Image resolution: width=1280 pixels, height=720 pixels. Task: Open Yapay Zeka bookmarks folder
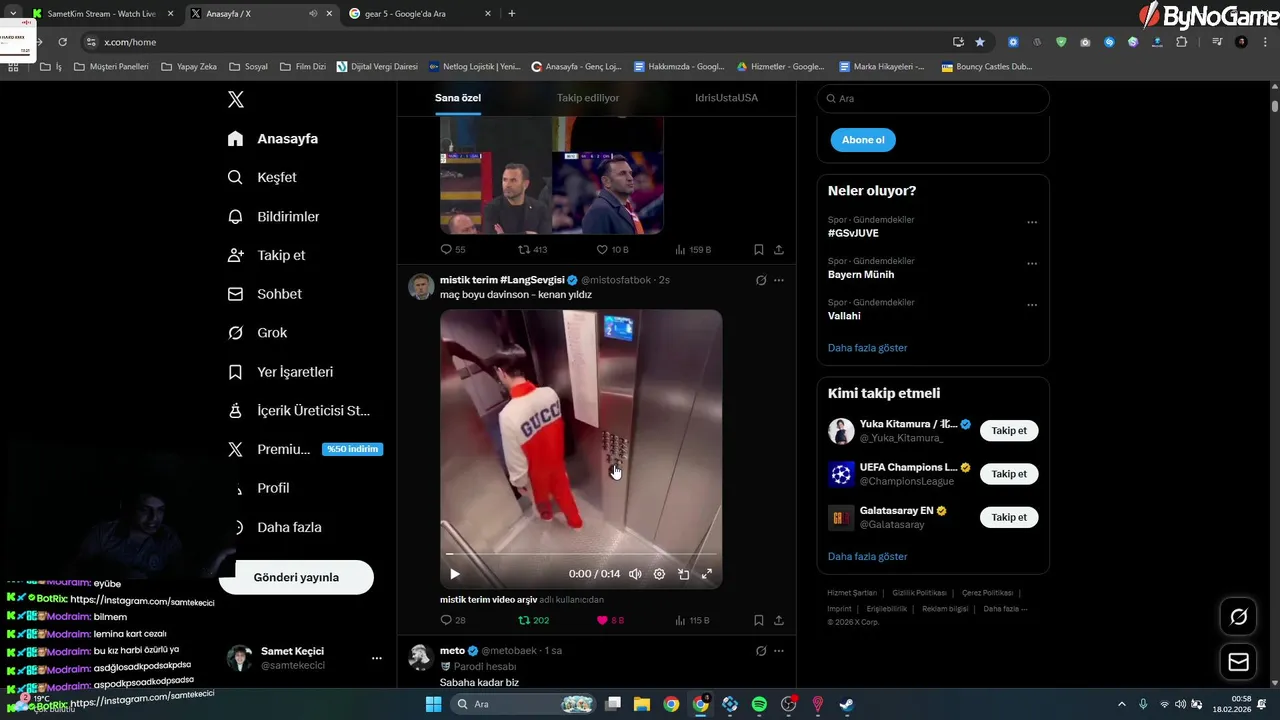187,67
